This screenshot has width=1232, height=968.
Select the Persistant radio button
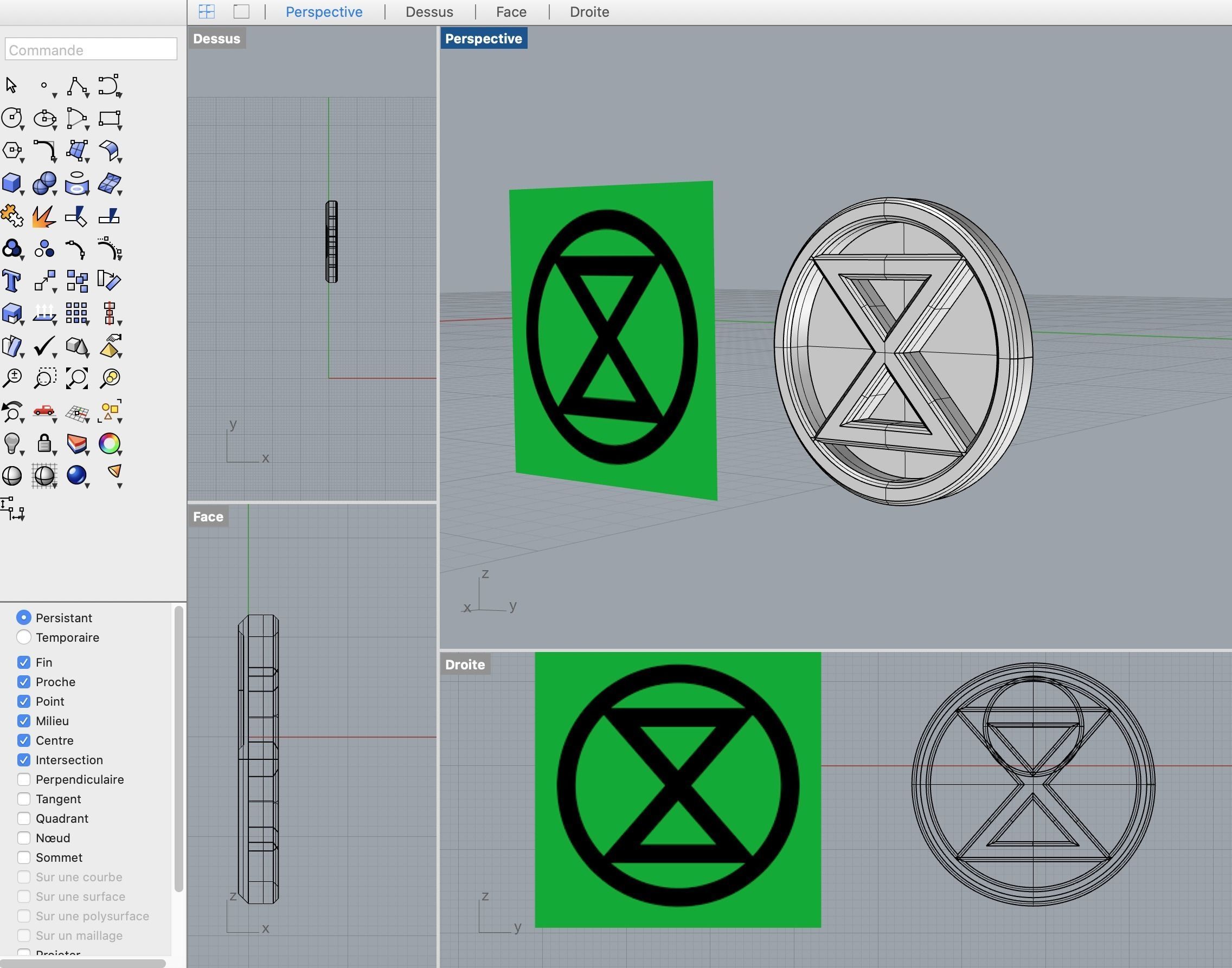coord(24,617)
